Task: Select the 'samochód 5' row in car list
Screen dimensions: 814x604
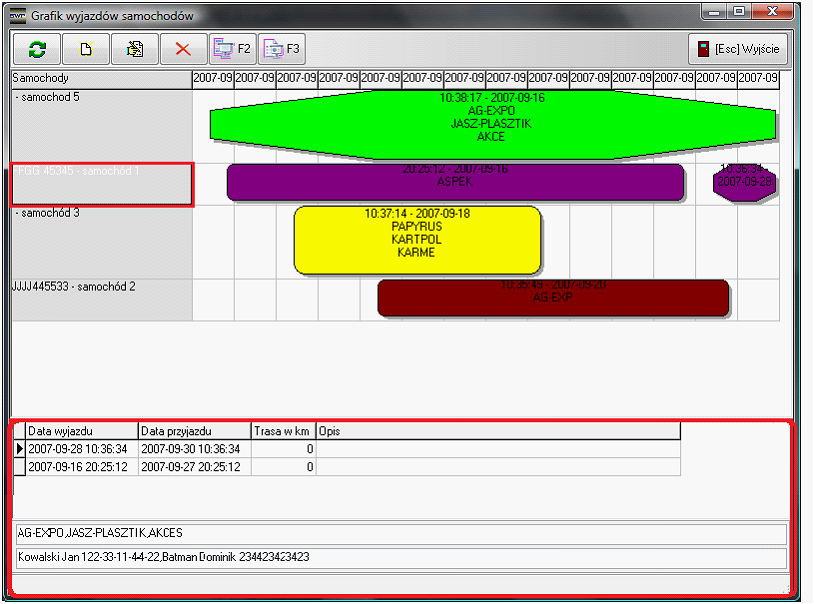Action: 100,125
